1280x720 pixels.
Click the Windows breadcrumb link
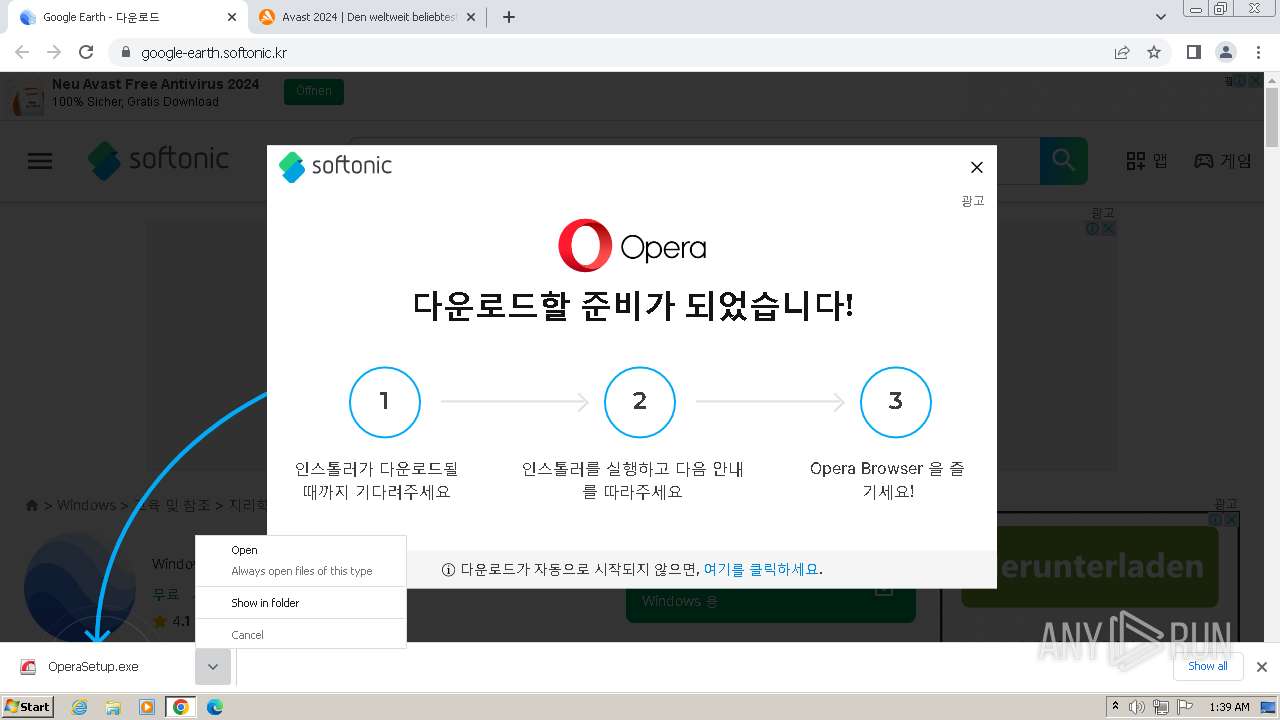pyautogui.click(x=86, y=505)
